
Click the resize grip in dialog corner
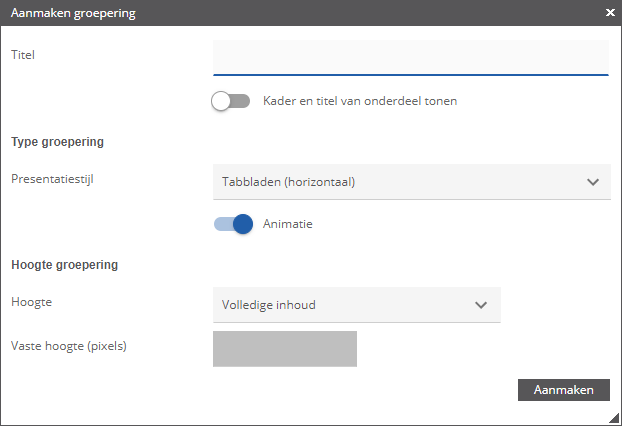614,418
